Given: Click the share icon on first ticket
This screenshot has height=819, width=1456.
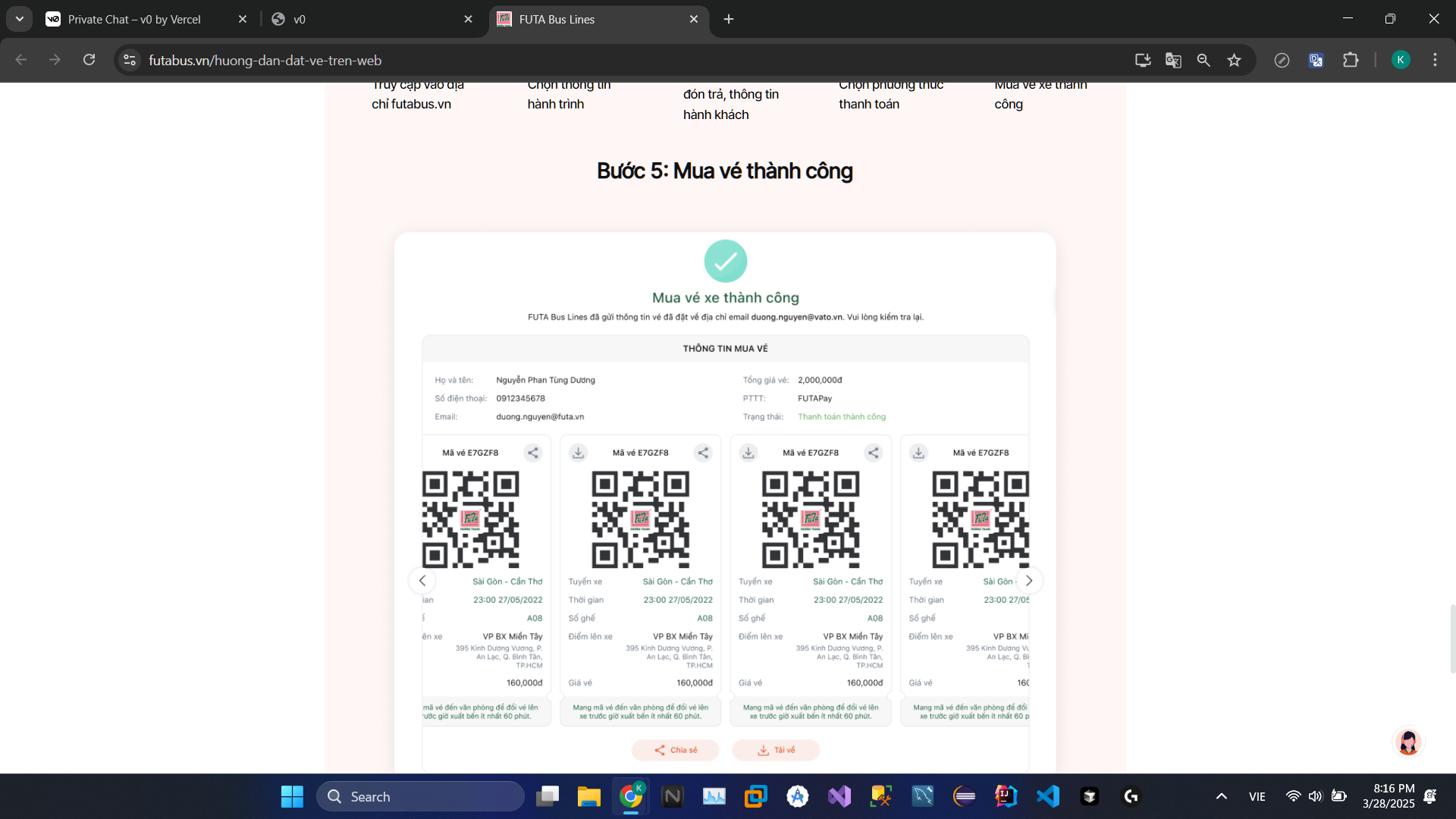Looking at the screenshot, I should pyautogui.click(x=533, y=453).
